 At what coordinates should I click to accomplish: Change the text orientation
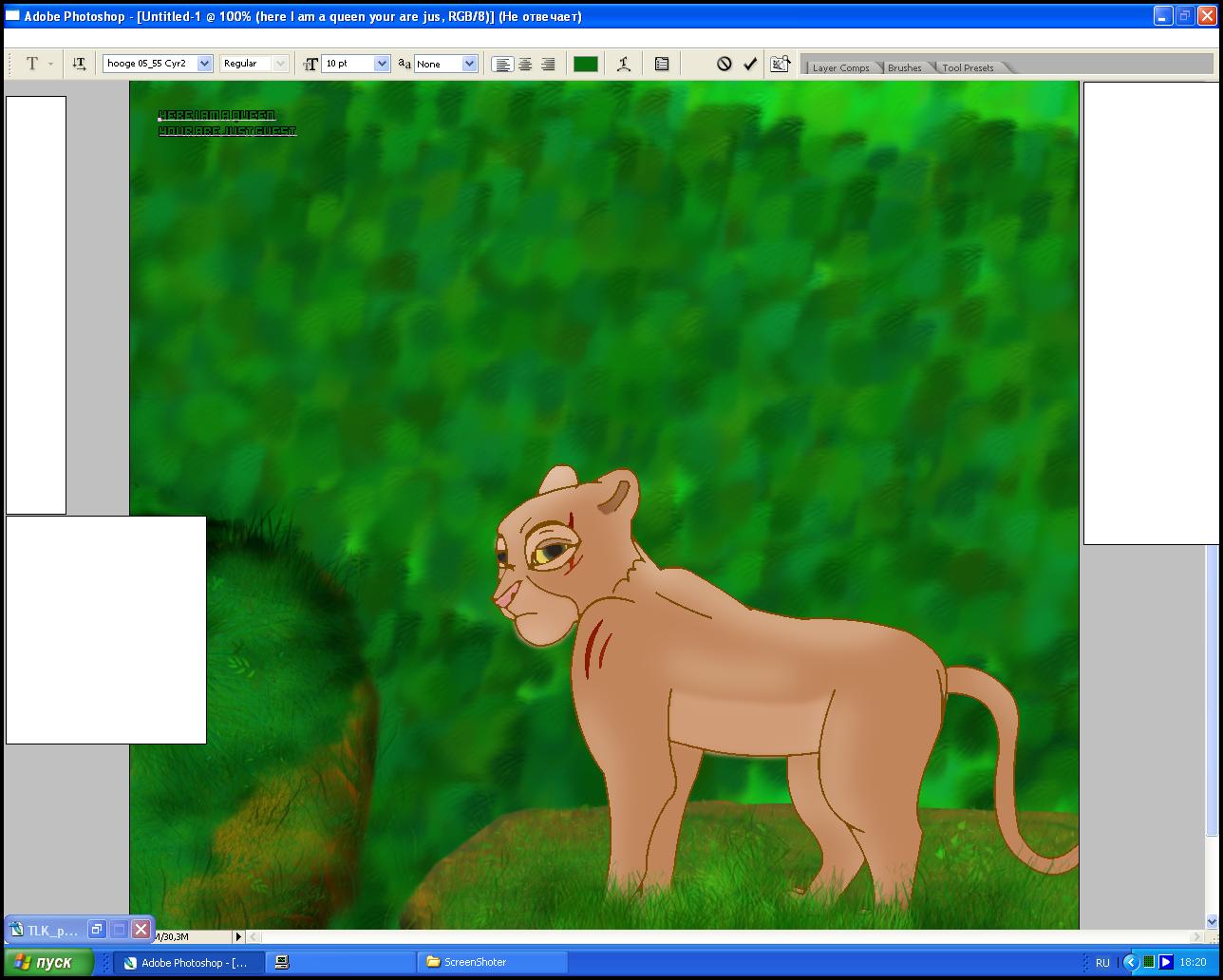tap(80, 64)
